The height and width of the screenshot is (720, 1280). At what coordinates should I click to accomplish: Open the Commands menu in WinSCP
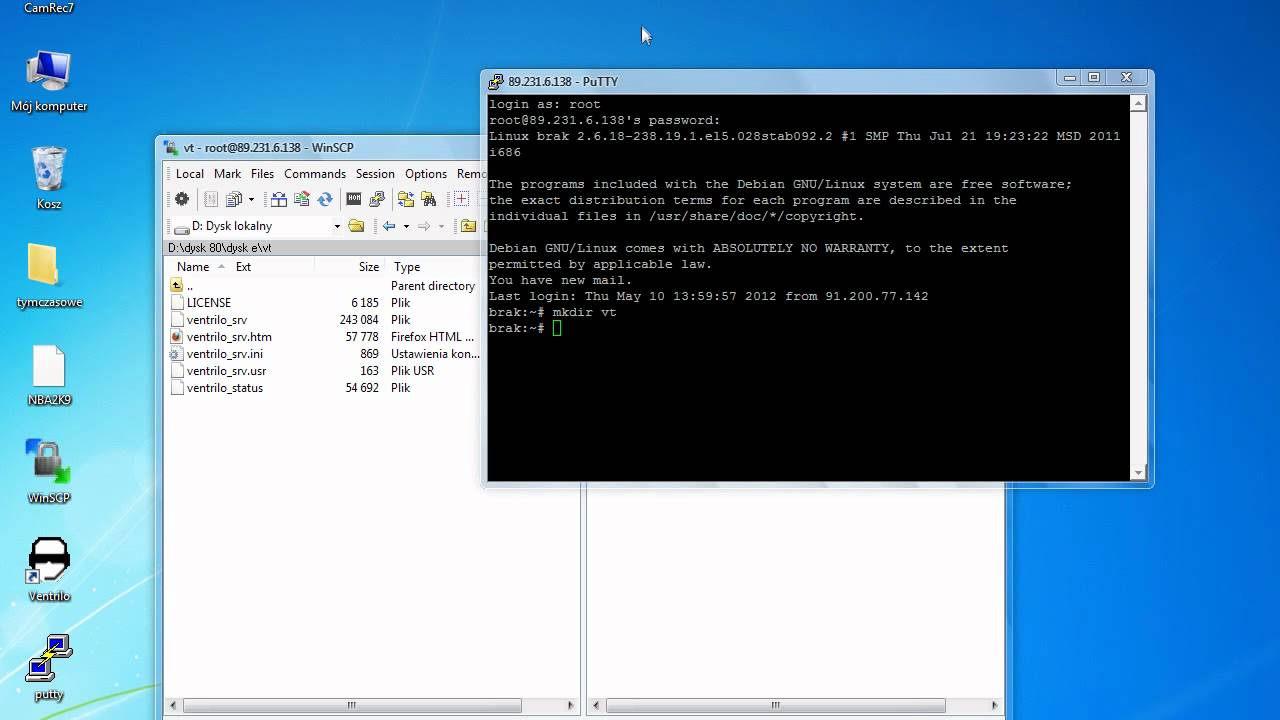(x=315, y=173)
